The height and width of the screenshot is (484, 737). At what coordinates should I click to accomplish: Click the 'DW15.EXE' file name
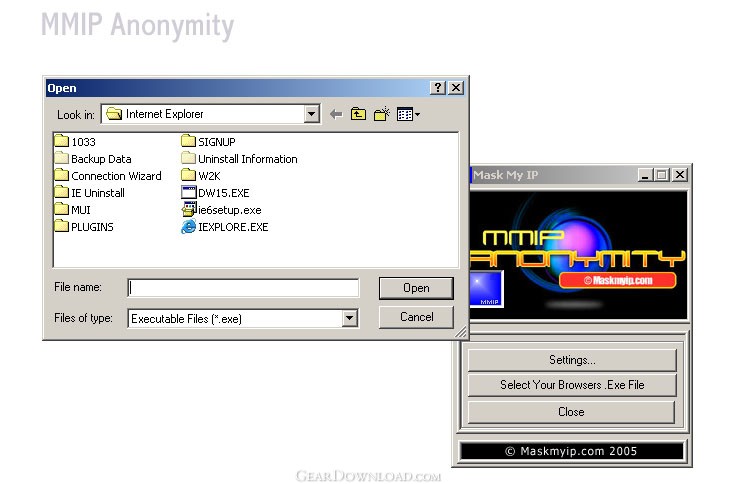(x=224, y=193)
